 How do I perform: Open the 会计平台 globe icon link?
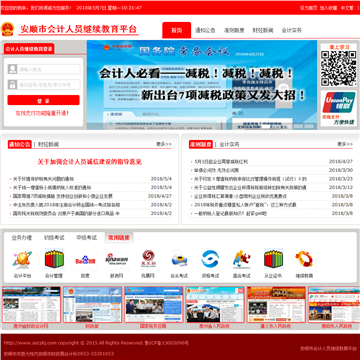point(22,260)
